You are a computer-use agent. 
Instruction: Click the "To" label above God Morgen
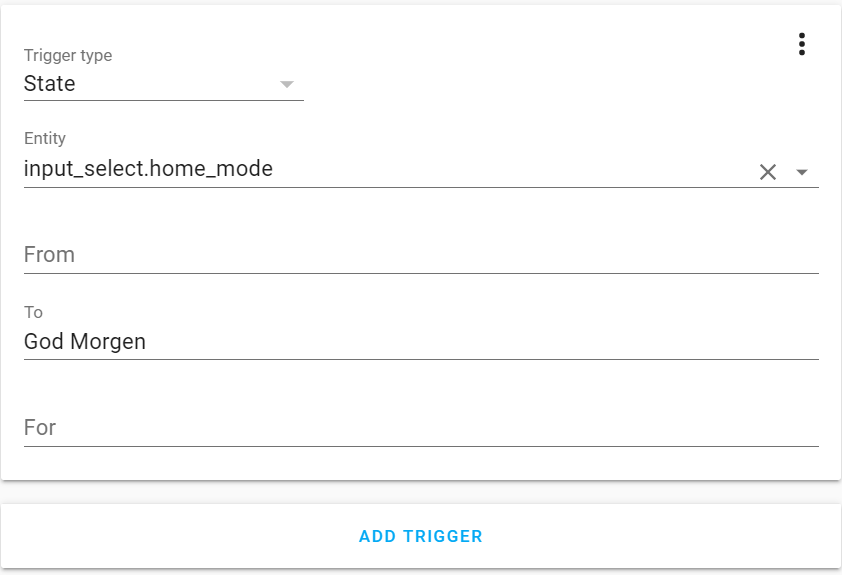(33, 313)
